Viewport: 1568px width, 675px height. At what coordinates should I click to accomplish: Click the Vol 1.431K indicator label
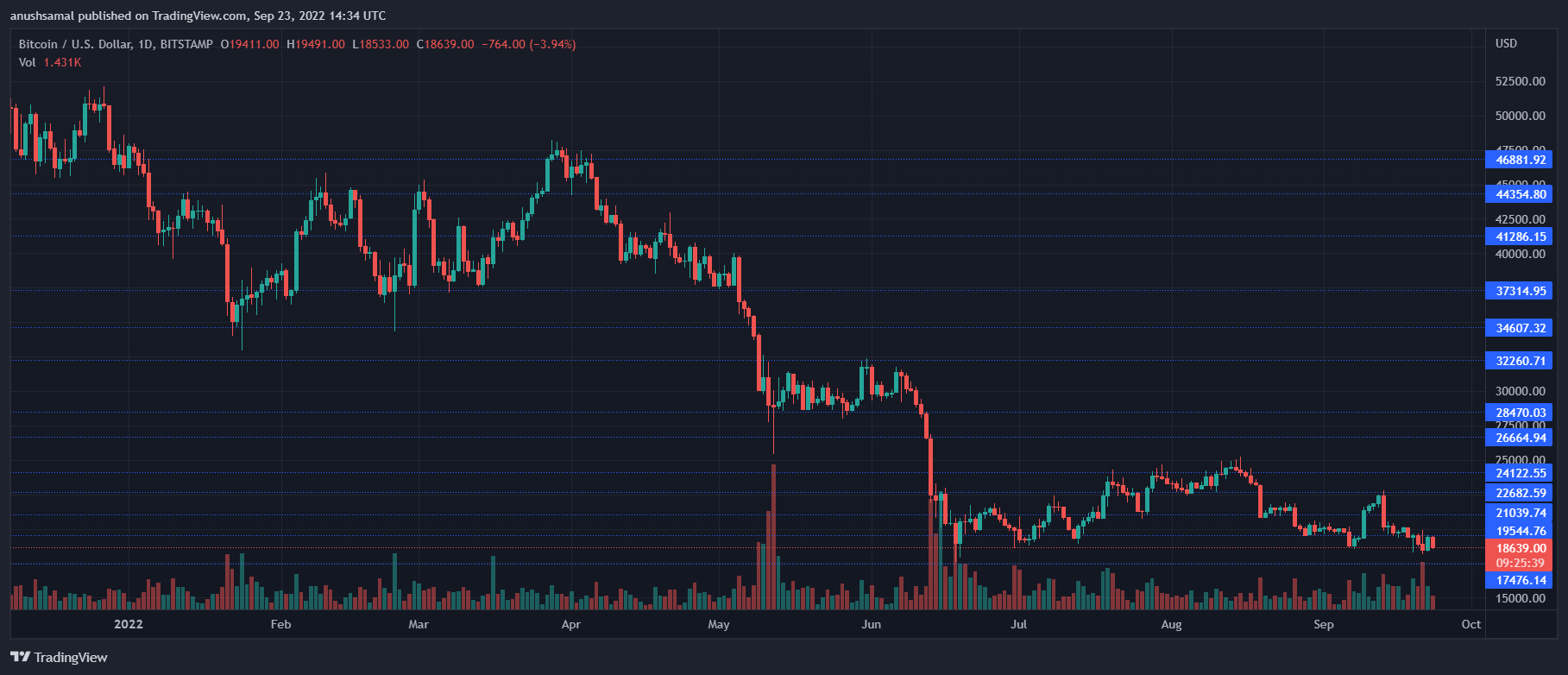click(50, 62)
